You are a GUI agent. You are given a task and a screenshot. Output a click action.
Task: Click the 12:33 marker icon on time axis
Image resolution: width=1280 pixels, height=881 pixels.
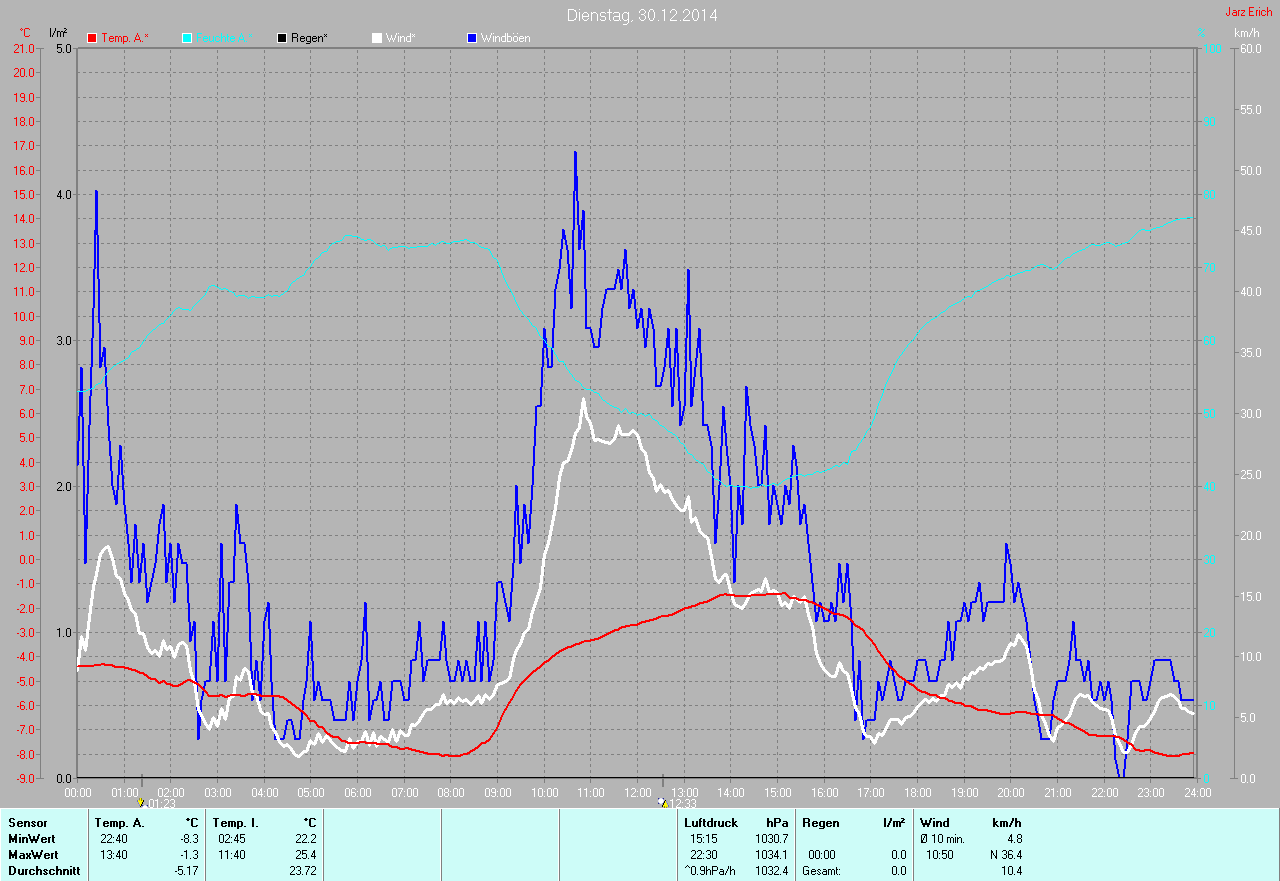point(662,802)
